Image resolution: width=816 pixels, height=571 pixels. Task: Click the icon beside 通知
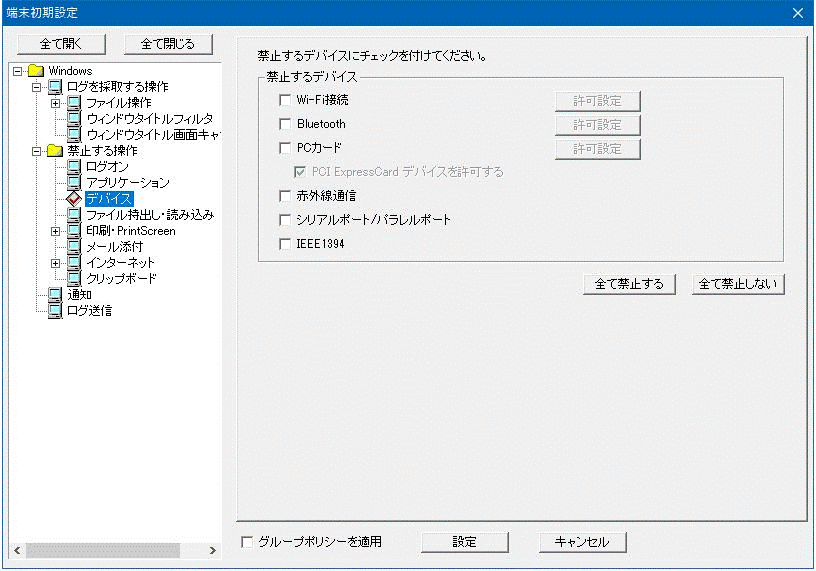point(55,295)
